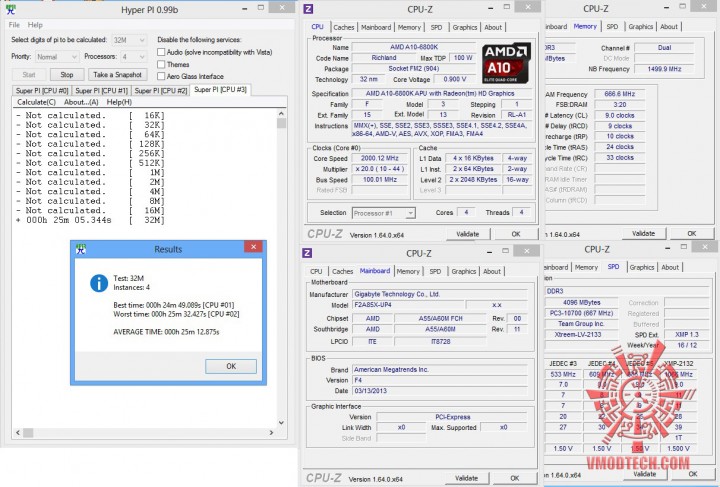Viewport: 720px width, 487px height.
Task: Click the Socket FM2 (904) package field
Action: pos(414,69)
